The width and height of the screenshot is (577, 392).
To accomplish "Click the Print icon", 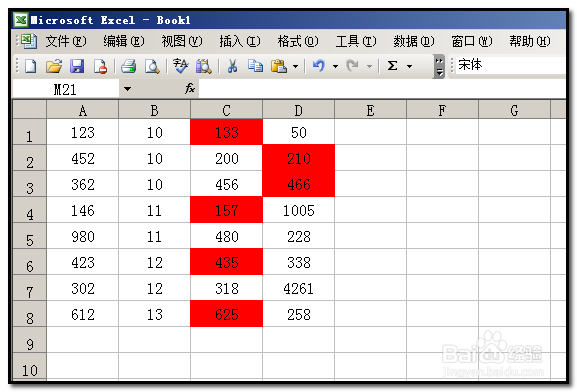I will pyautogui.click(x=128, y=66).
